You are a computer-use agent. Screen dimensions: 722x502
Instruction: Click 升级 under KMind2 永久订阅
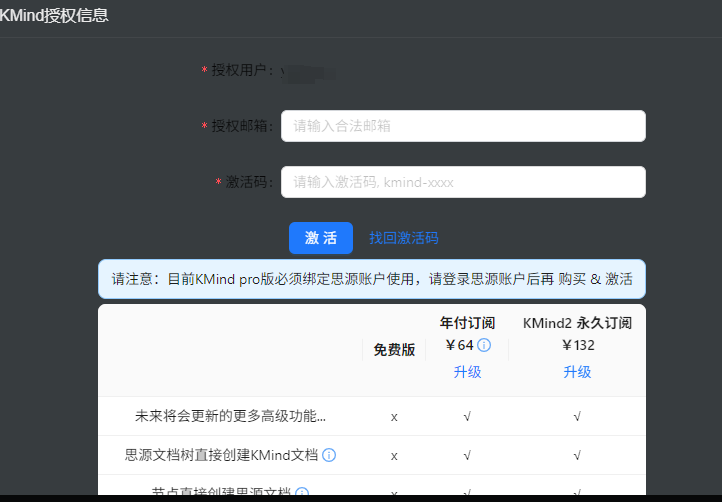coord(577,372)
